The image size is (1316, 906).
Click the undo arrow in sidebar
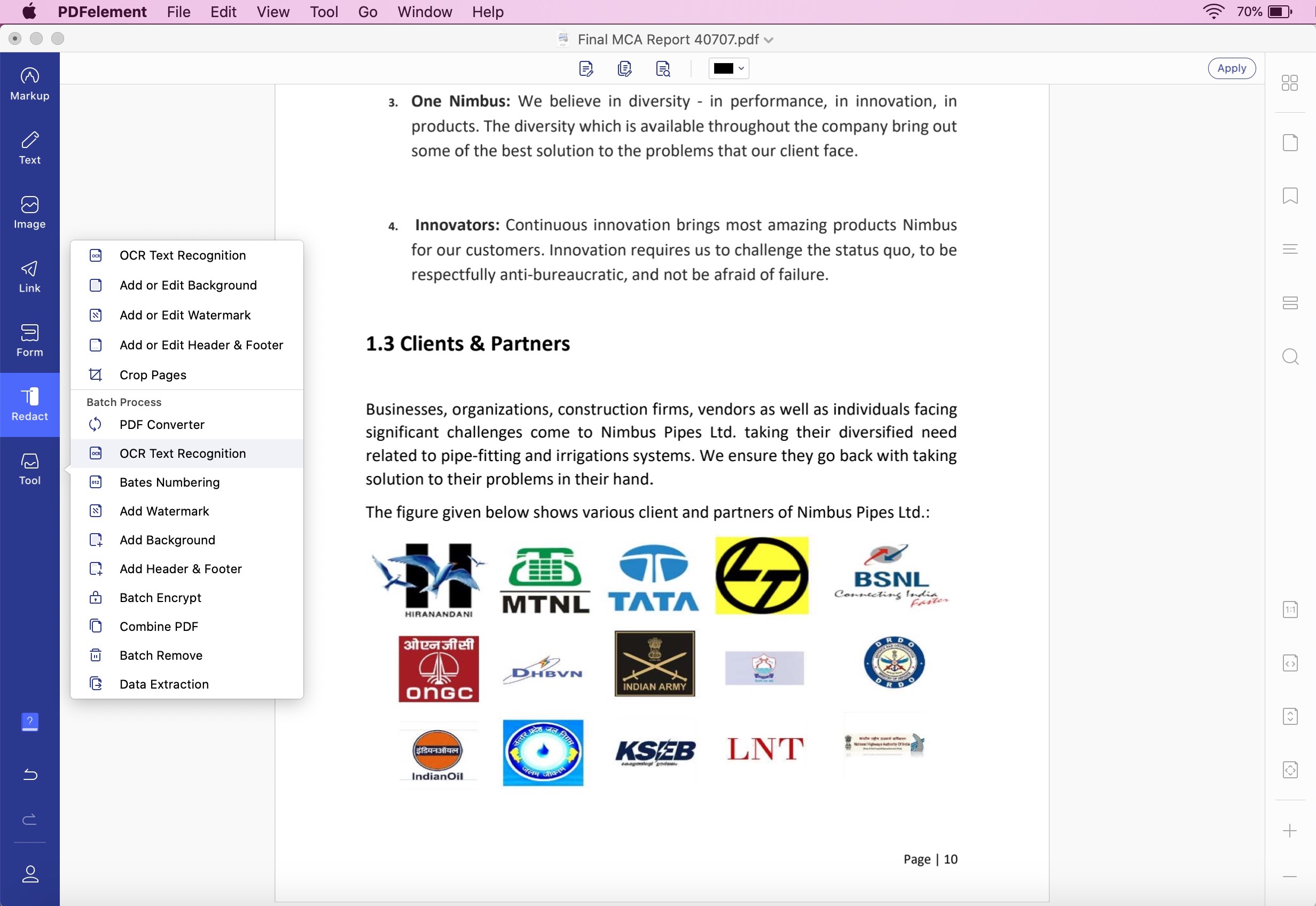(29, 774)
